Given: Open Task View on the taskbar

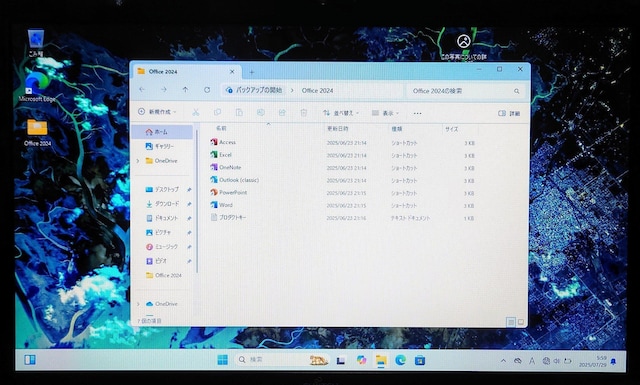Looking at the screenshot, I should click(341, 361).
